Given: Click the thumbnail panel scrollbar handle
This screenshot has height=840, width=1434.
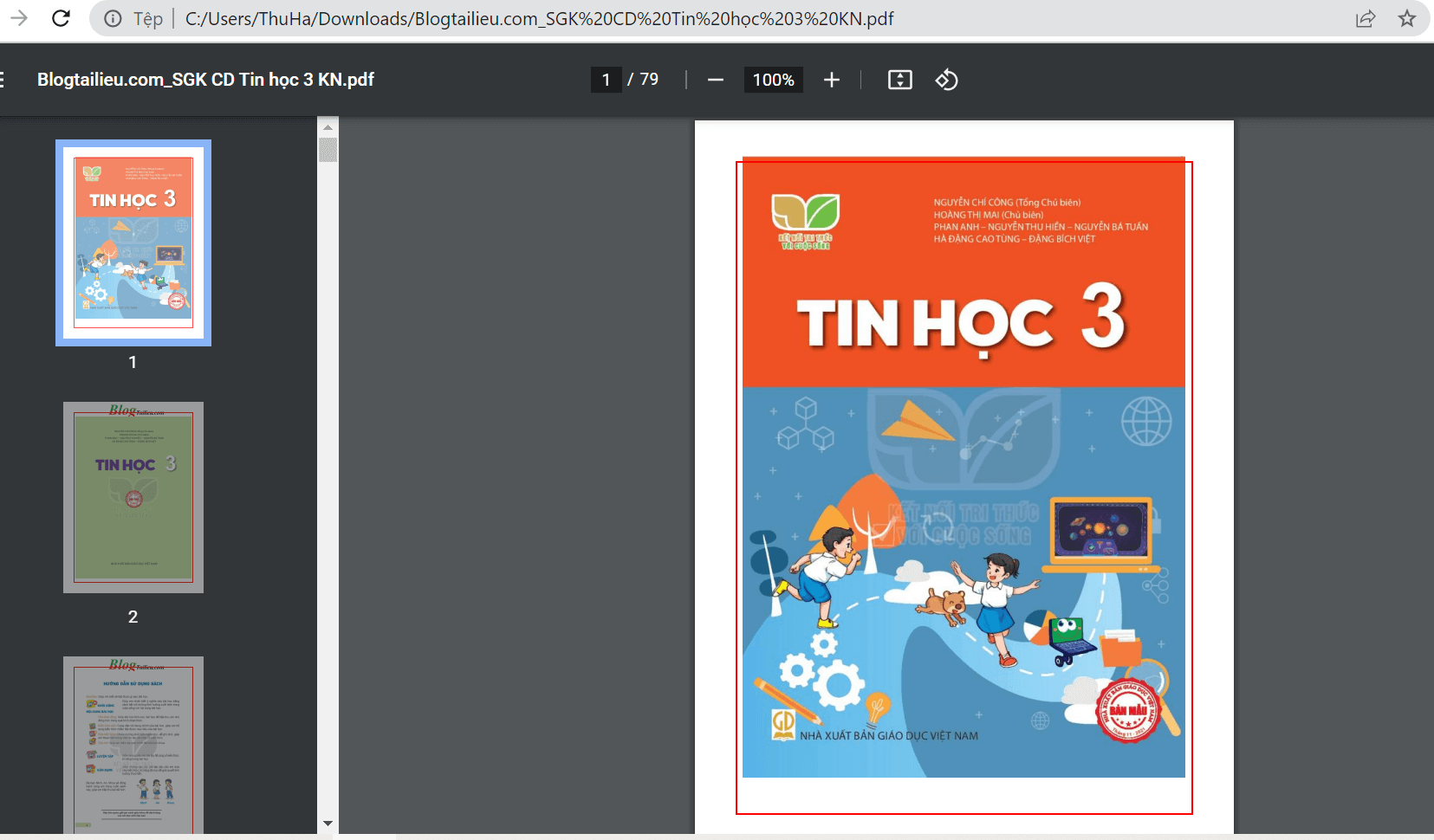Looking at the screenshot, I should coord(328,149).
